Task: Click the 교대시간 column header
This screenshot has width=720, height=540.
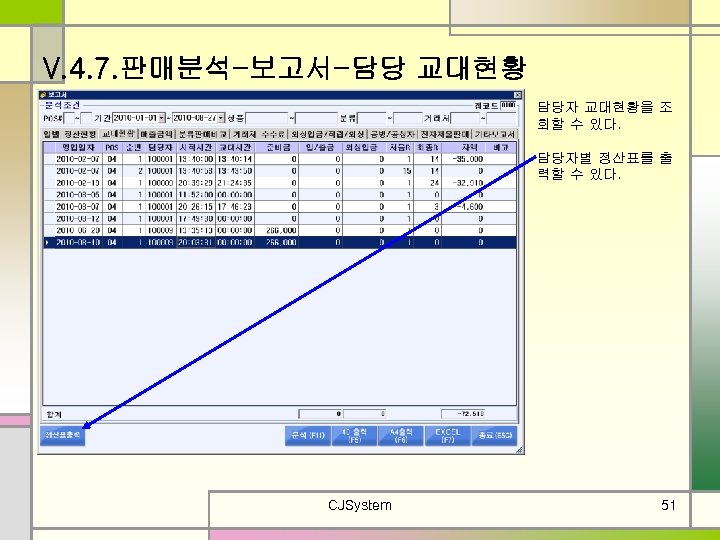Action: pos(235,147)
